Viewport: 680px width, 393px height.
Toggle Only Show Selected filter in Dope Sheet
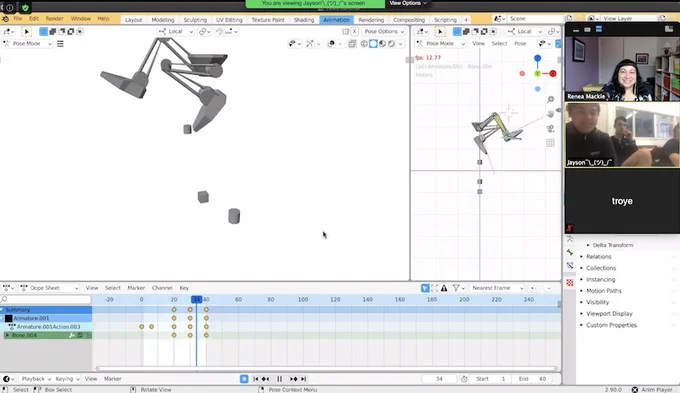click(x=425, y=288)
